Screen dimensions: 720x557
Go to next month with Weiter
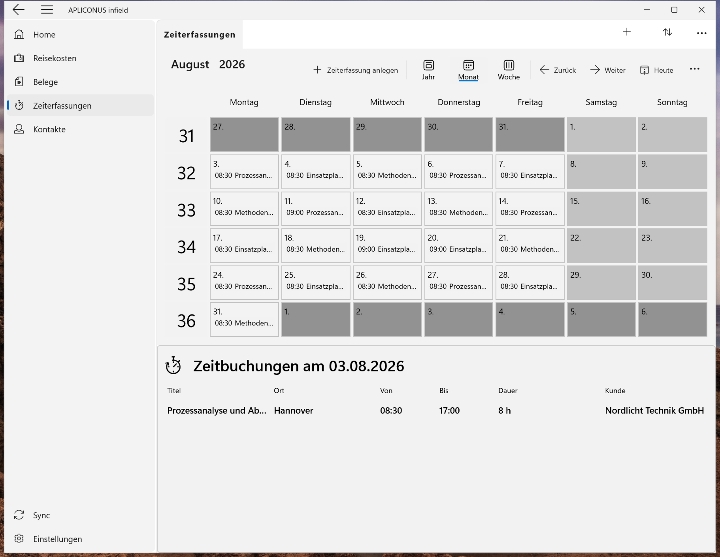pyautogui.click(x=608, y=70)
